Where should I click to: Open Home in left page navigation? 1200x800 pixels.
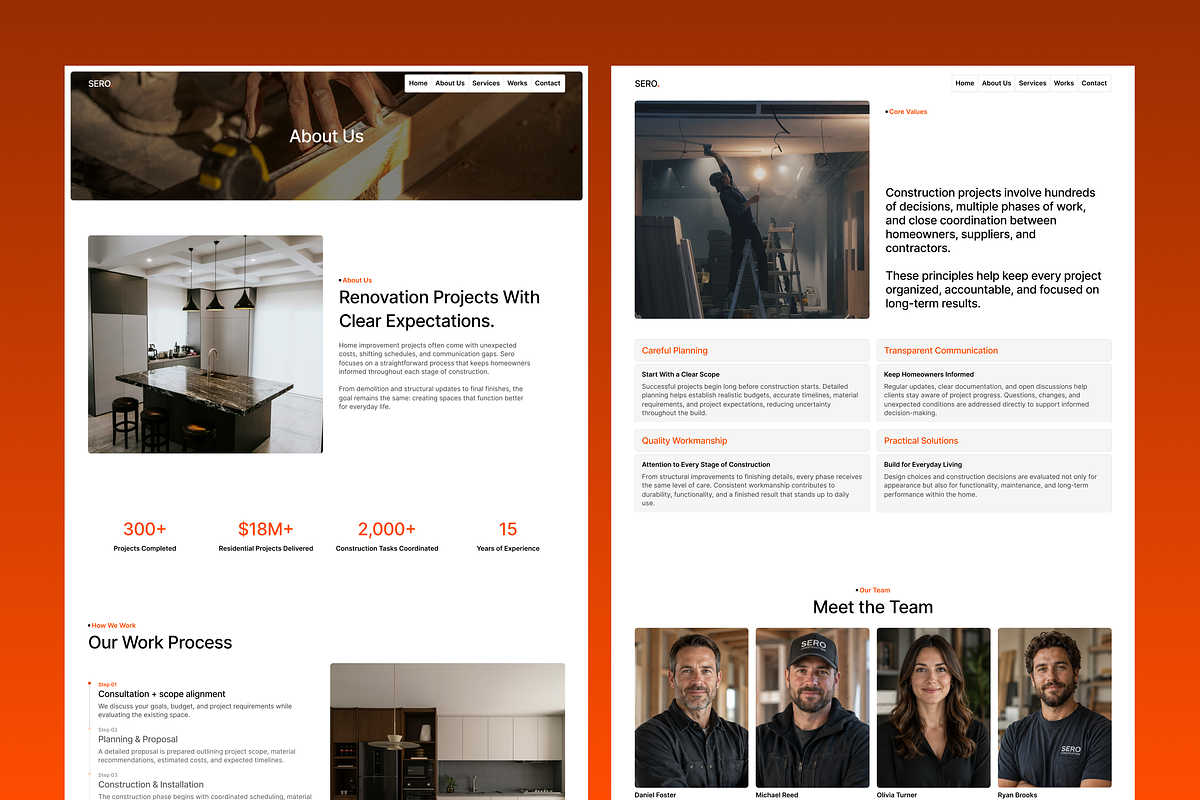click(418, 83)
